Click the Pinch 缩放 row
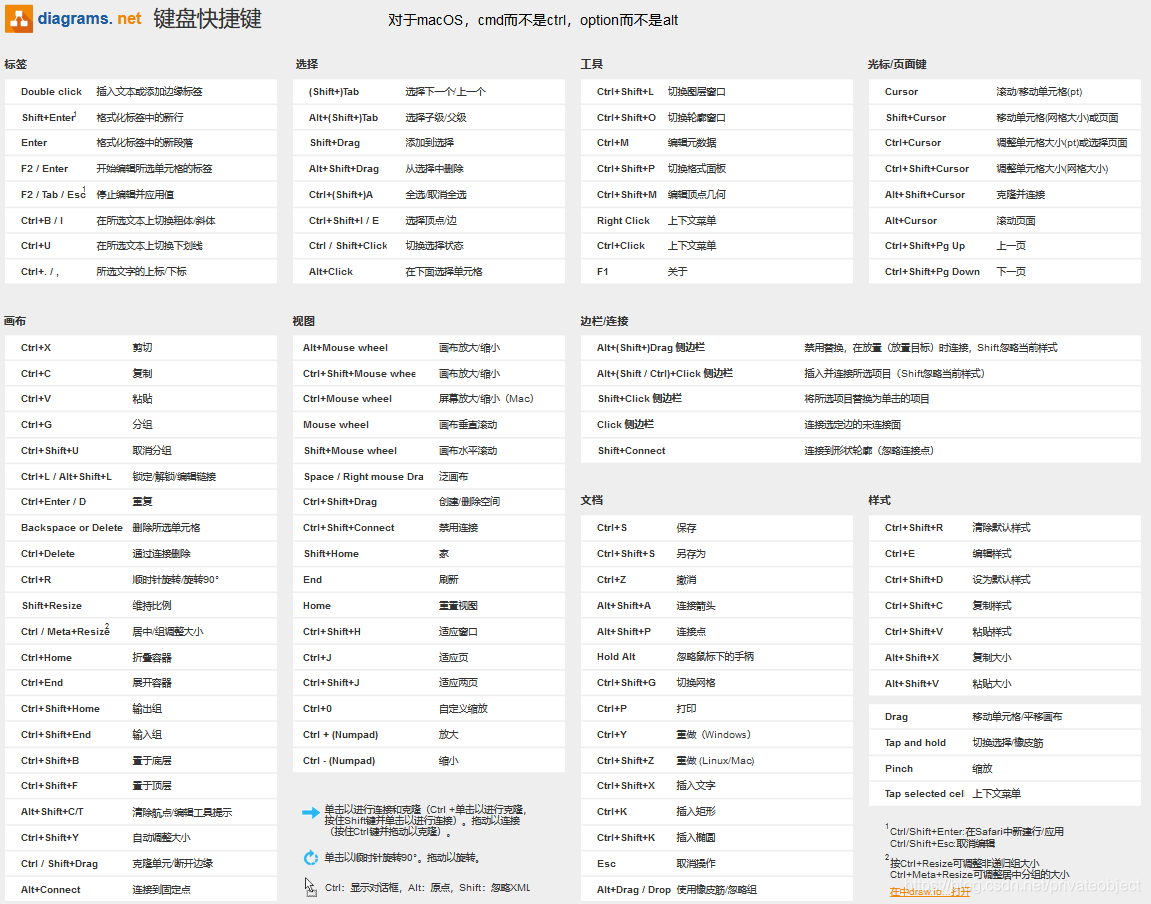1151x904 pixels. (x=1004, y=768)
